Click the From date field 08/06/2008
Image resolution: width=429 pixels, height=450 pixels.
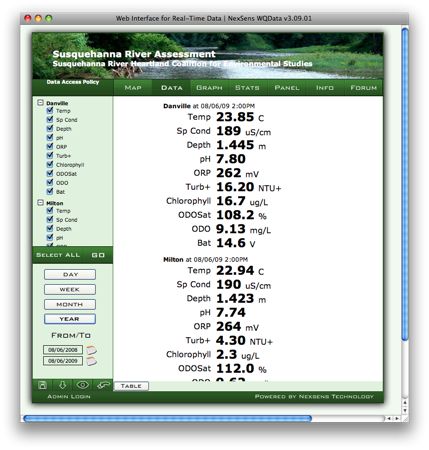coord(63,350)
